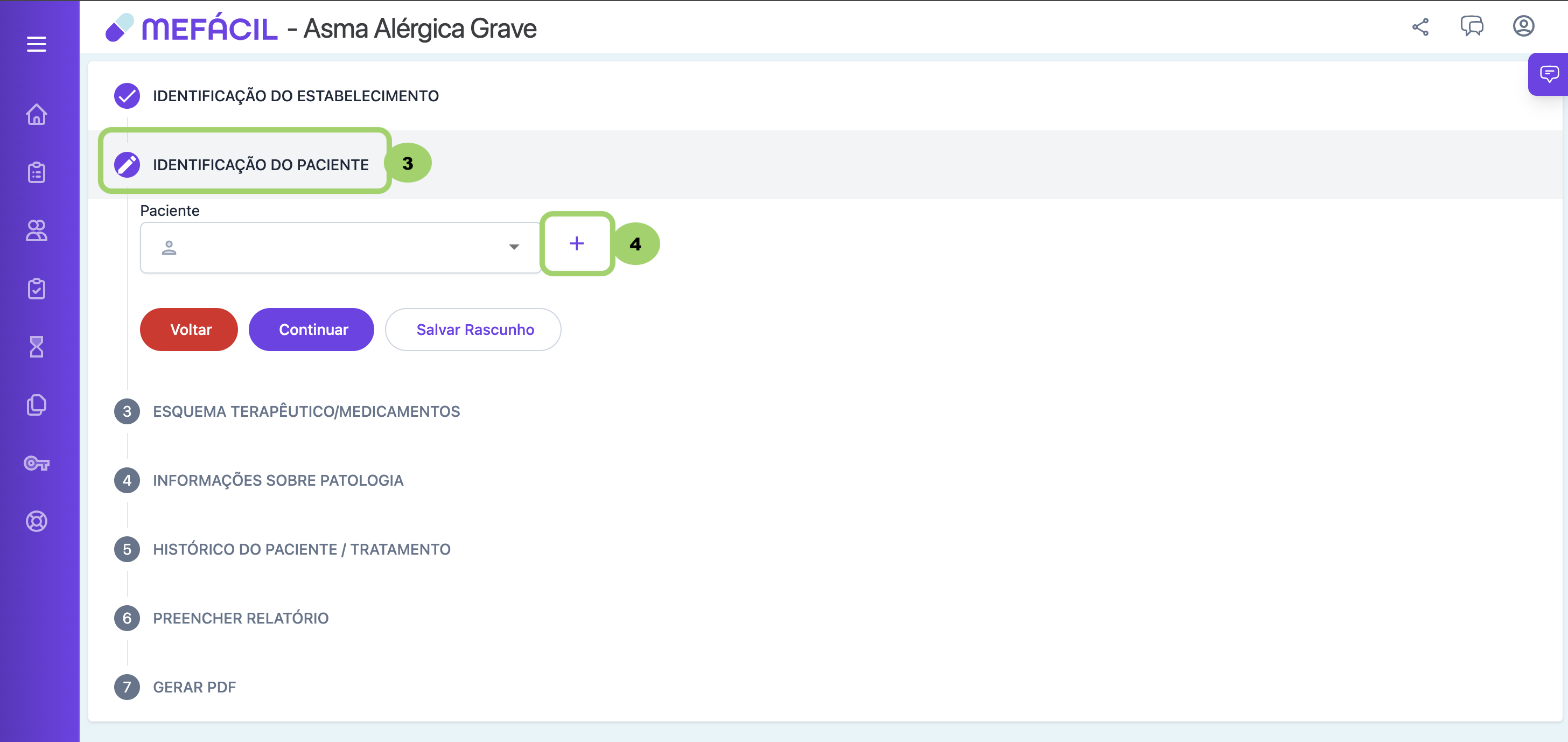The width and height of the screenshot is (1568, 742).
Task: Open the chat bubbles header icon
Action: click(x=1471, y=27)
